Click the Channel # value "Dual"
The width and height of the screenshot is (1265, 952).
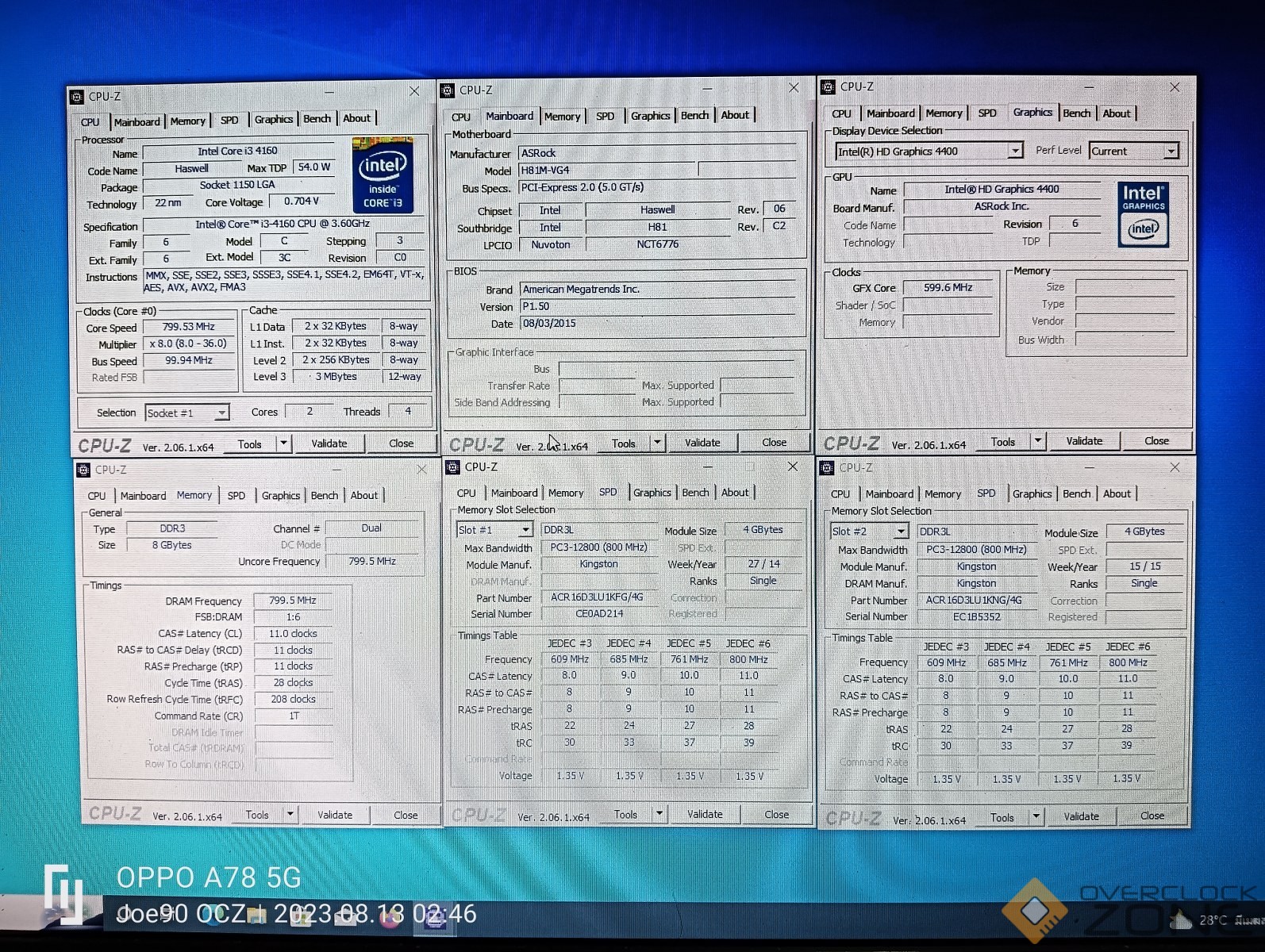(x=371, y=528)
